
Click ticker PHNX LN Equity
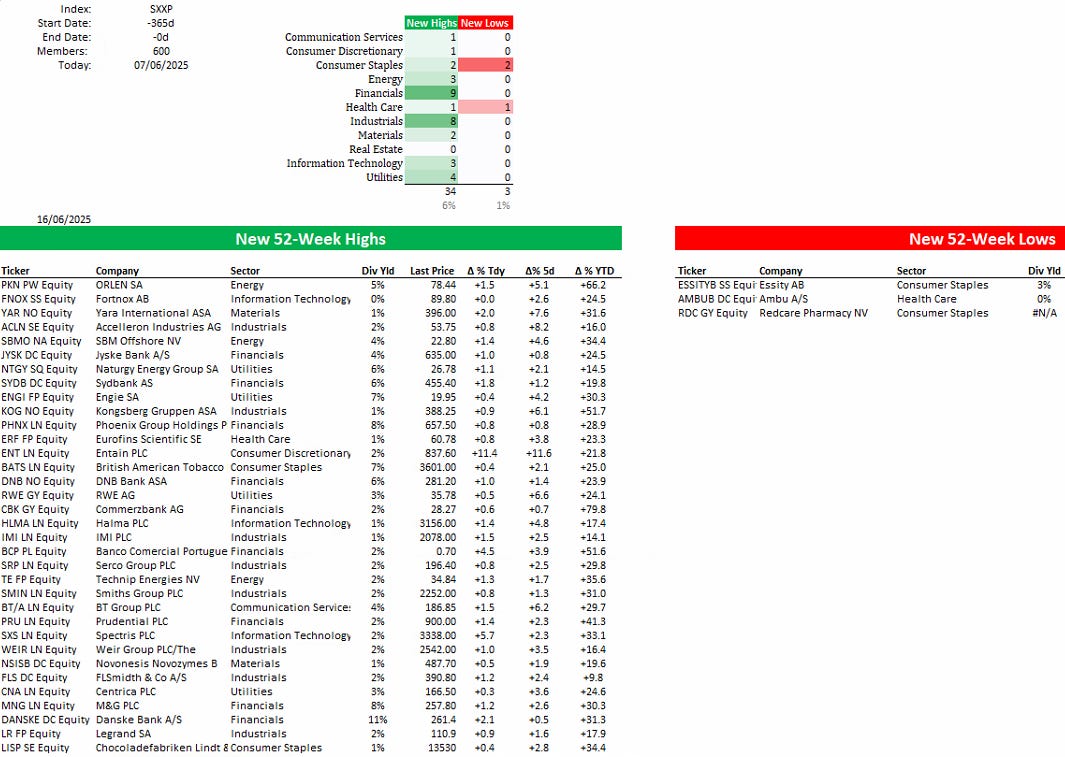(39, 425)
